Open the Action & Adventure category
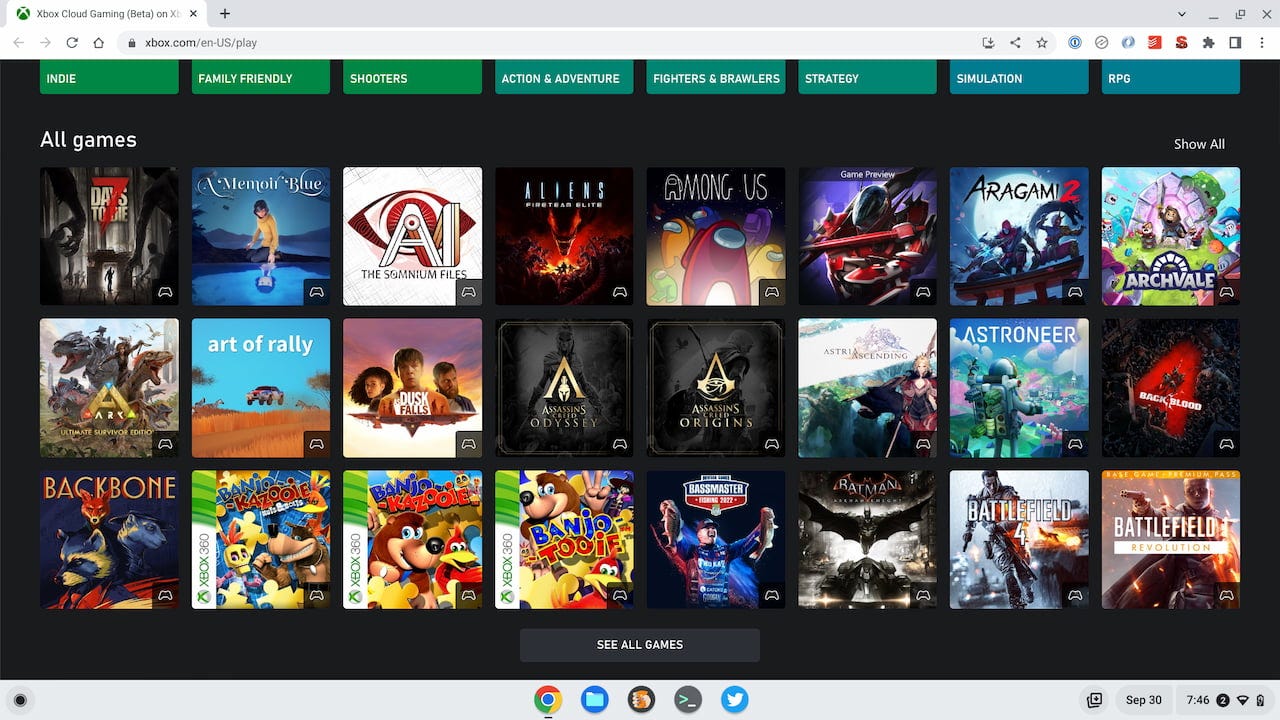Viewport: 1280px width, 720px height. tap(564, 77)
